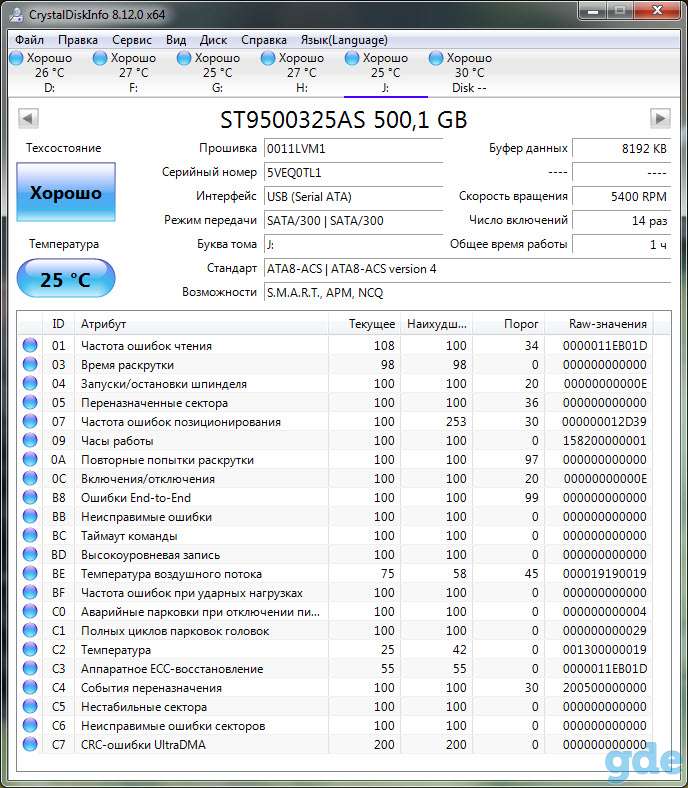Click the ID column header

pyautogui.click(x=58, y=324)
